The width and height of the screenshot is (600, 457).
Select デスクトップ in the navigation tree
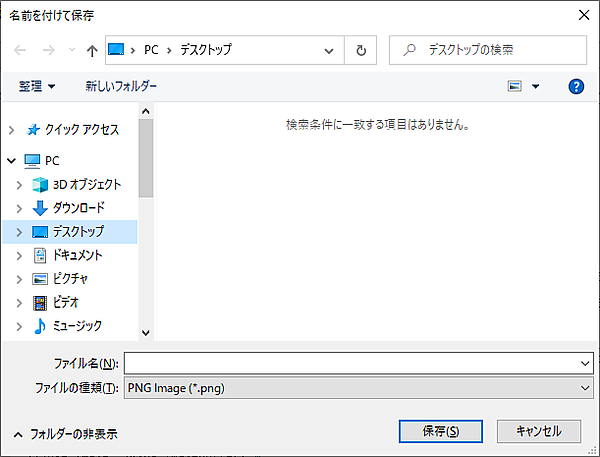(x=78, y=232)
